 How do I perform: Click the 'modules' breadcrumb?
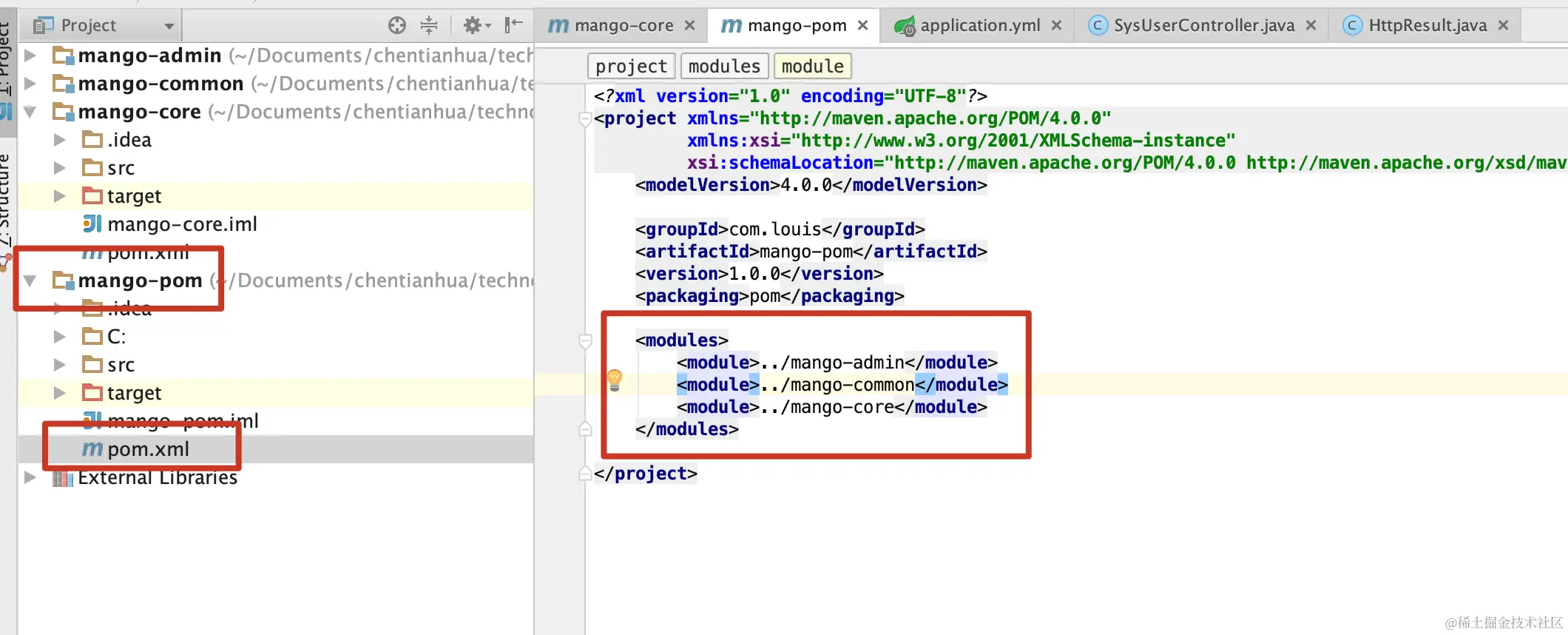[x=724, y=67]
